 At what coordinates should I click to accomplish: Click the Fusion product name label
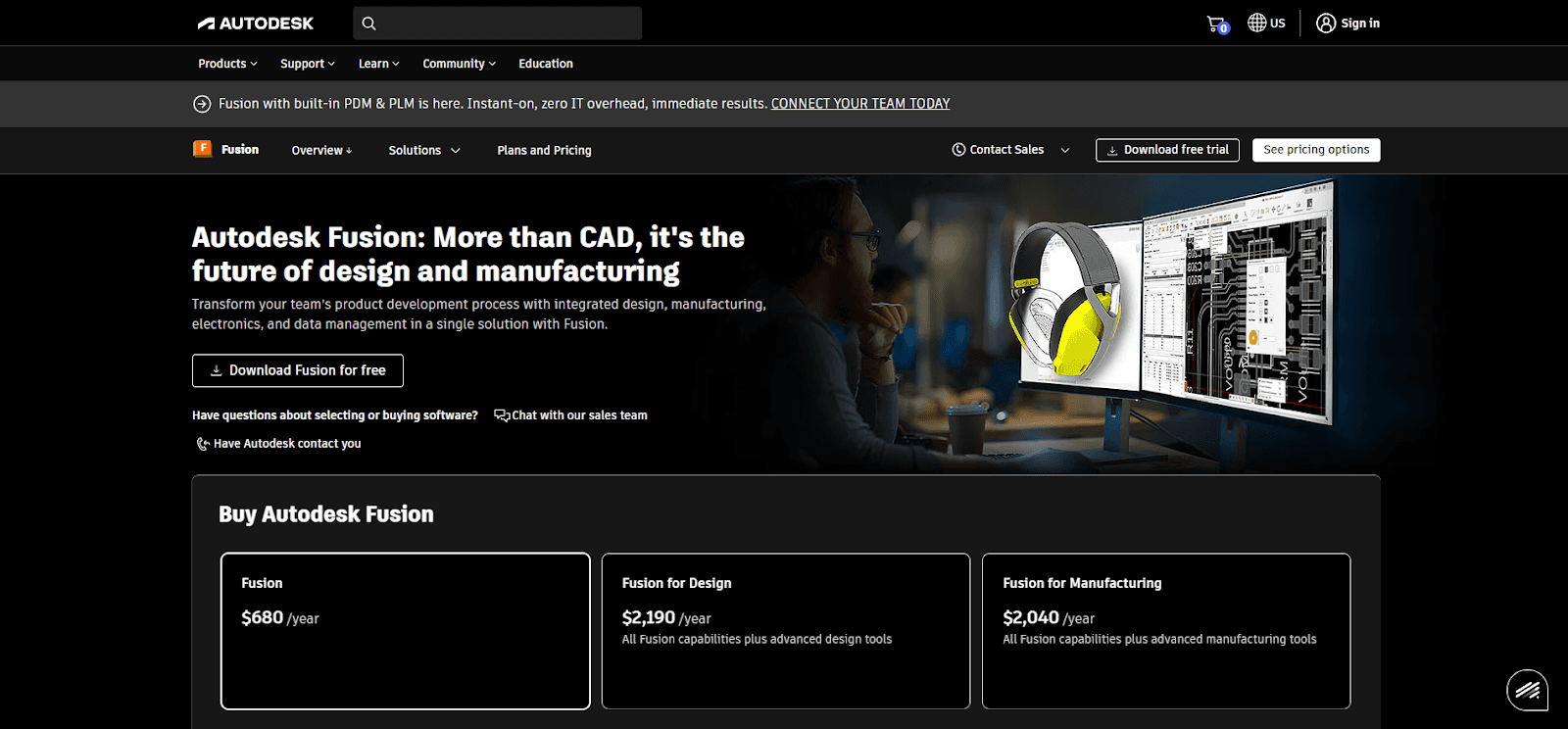pyautogui.click(x=240, y=150)
